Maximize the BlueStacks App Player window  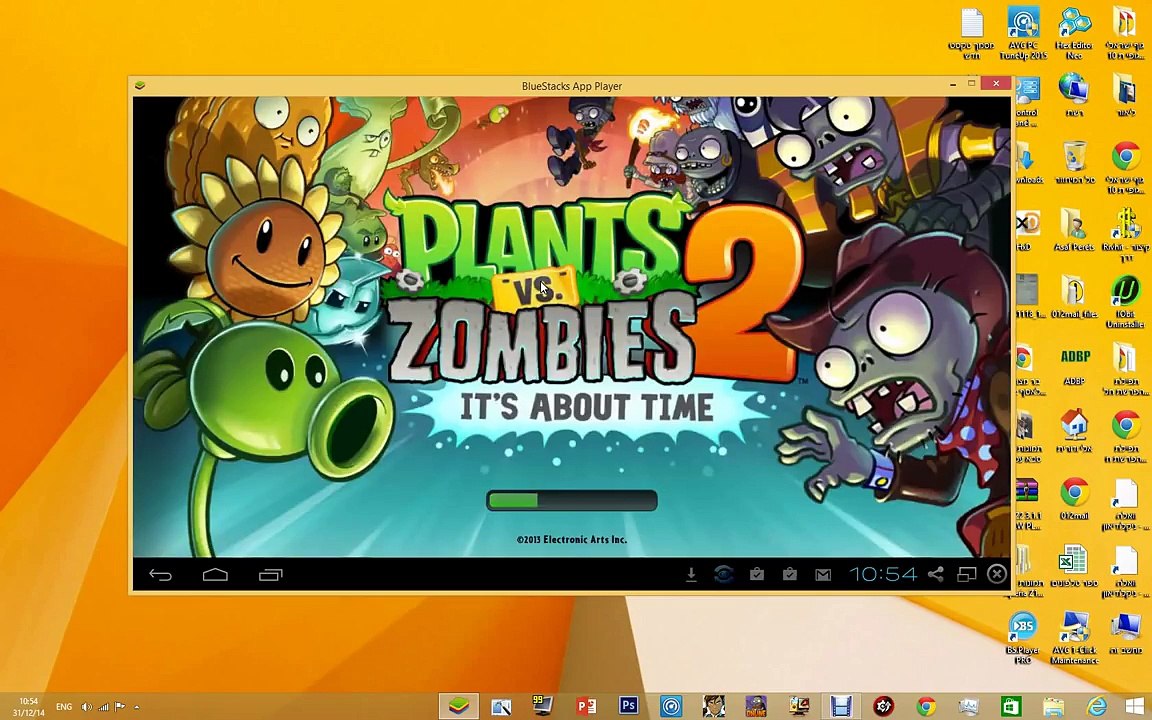(x=971, y=84)
